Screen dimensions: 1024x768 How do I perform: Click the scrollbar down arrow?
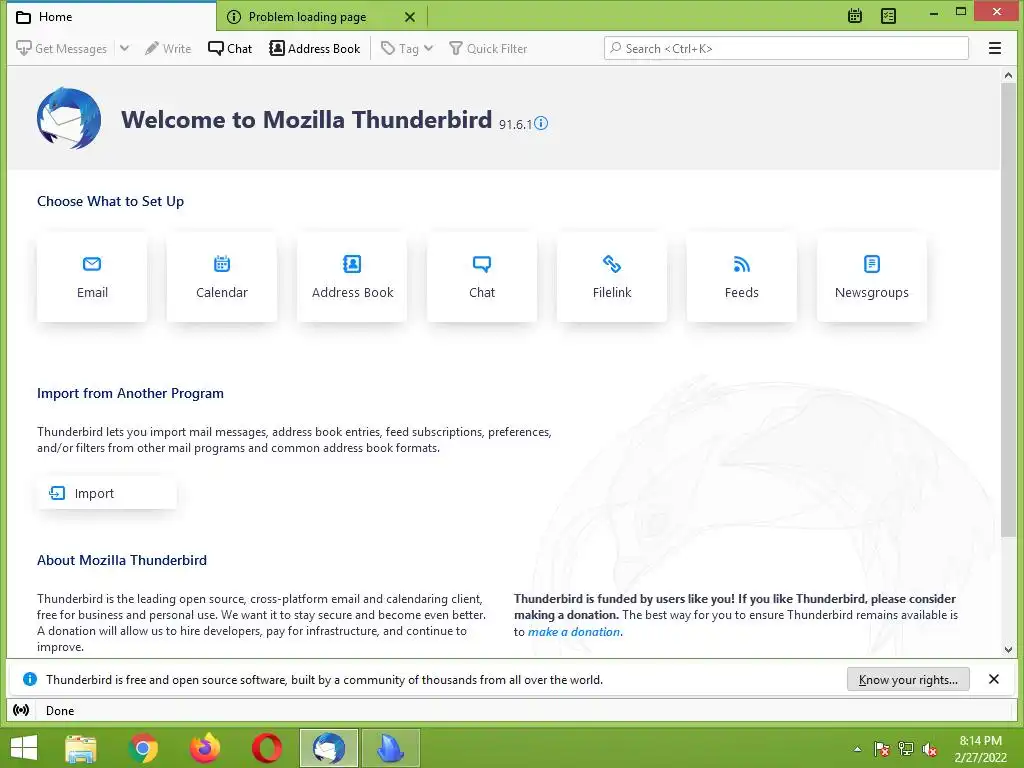click(1008, 650)
